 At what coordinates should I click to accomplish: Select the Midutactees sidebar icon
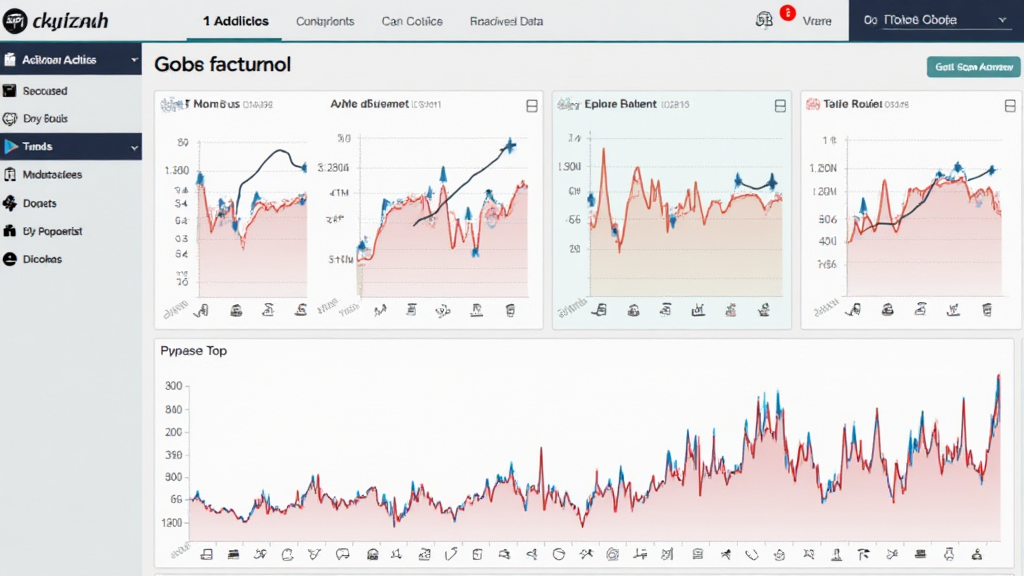tap(11, 175)
